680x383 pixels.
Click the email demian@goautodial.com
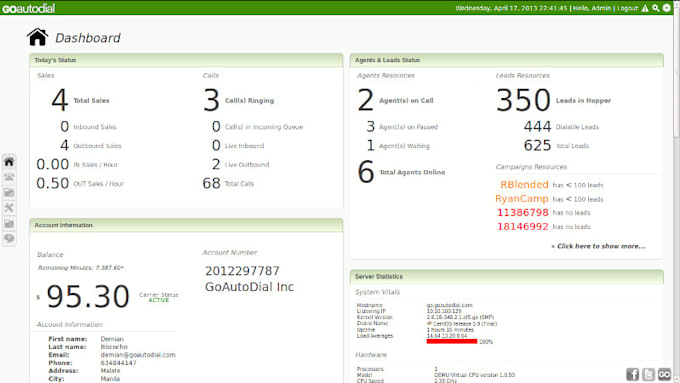pos(138,355)
